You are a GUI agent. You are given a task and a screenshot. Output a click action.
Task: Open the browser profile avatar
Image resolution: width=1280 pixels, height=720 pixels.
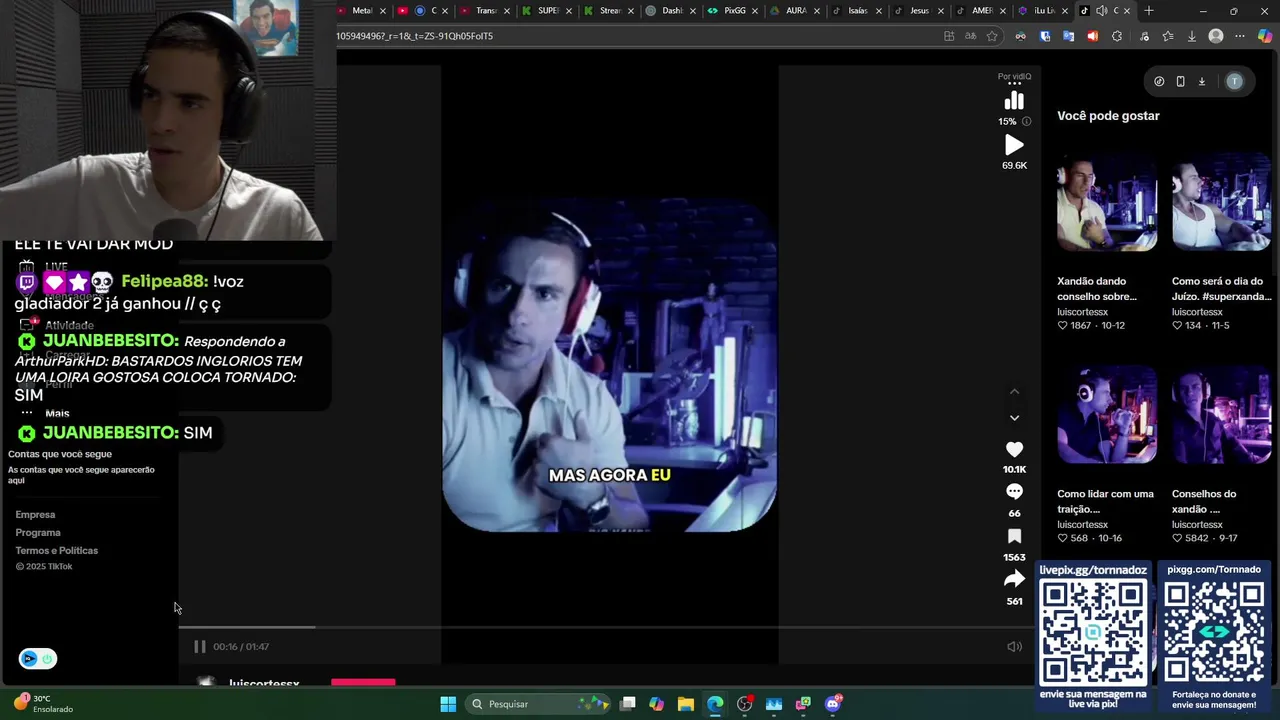1216,36
